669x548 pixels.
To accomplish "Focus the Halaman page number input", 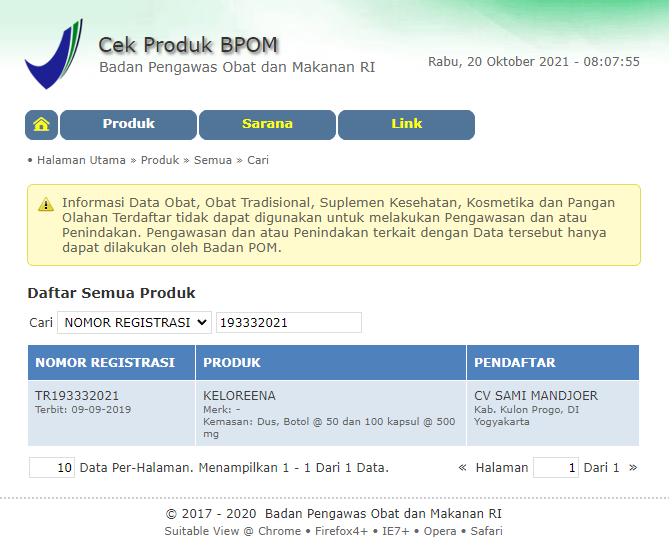I will 556,467.
